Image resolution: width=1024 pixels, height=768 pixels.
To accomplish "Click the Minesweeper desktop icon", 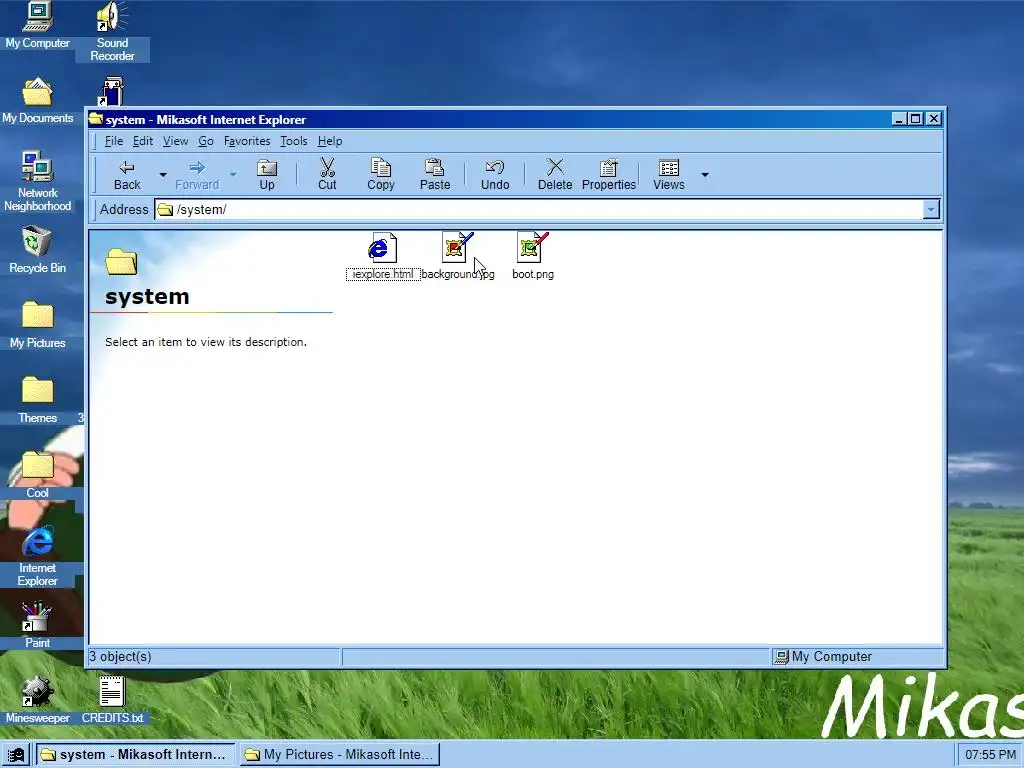I will click(37, 701).
